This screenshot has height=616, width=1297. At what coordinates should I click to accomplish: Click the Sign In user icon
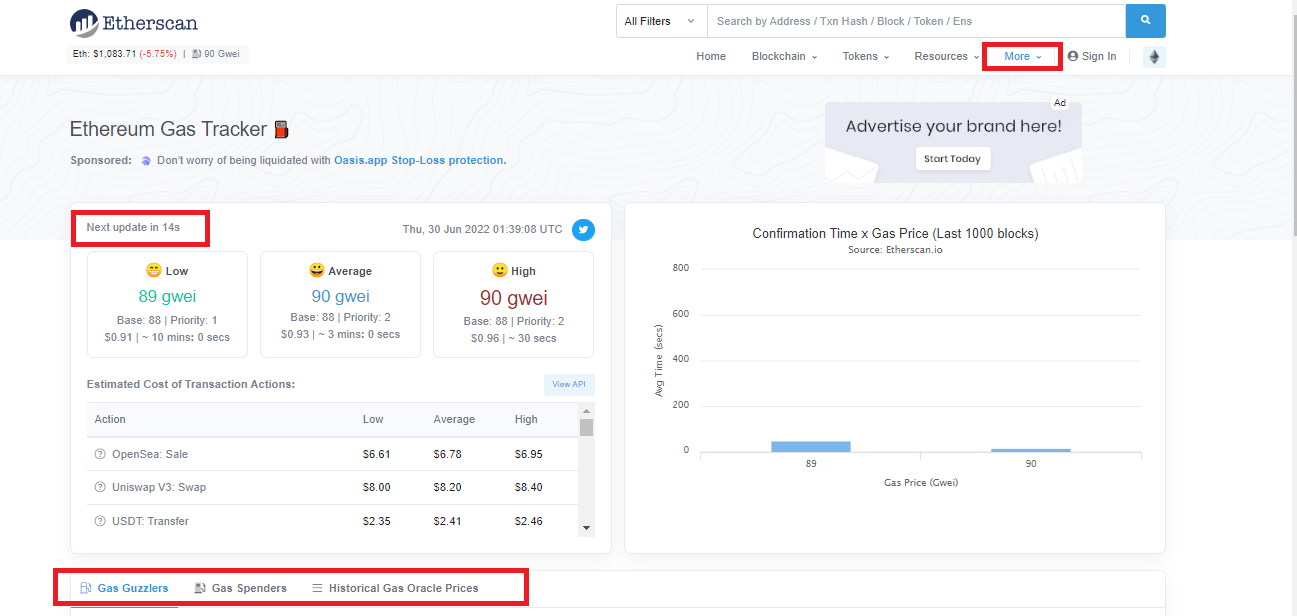click(x=1073, y=56)
